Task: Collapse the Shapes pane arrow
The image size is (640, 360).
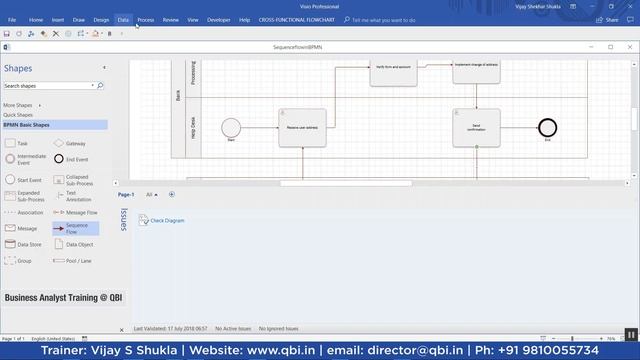Action: [x=104, y=68]
